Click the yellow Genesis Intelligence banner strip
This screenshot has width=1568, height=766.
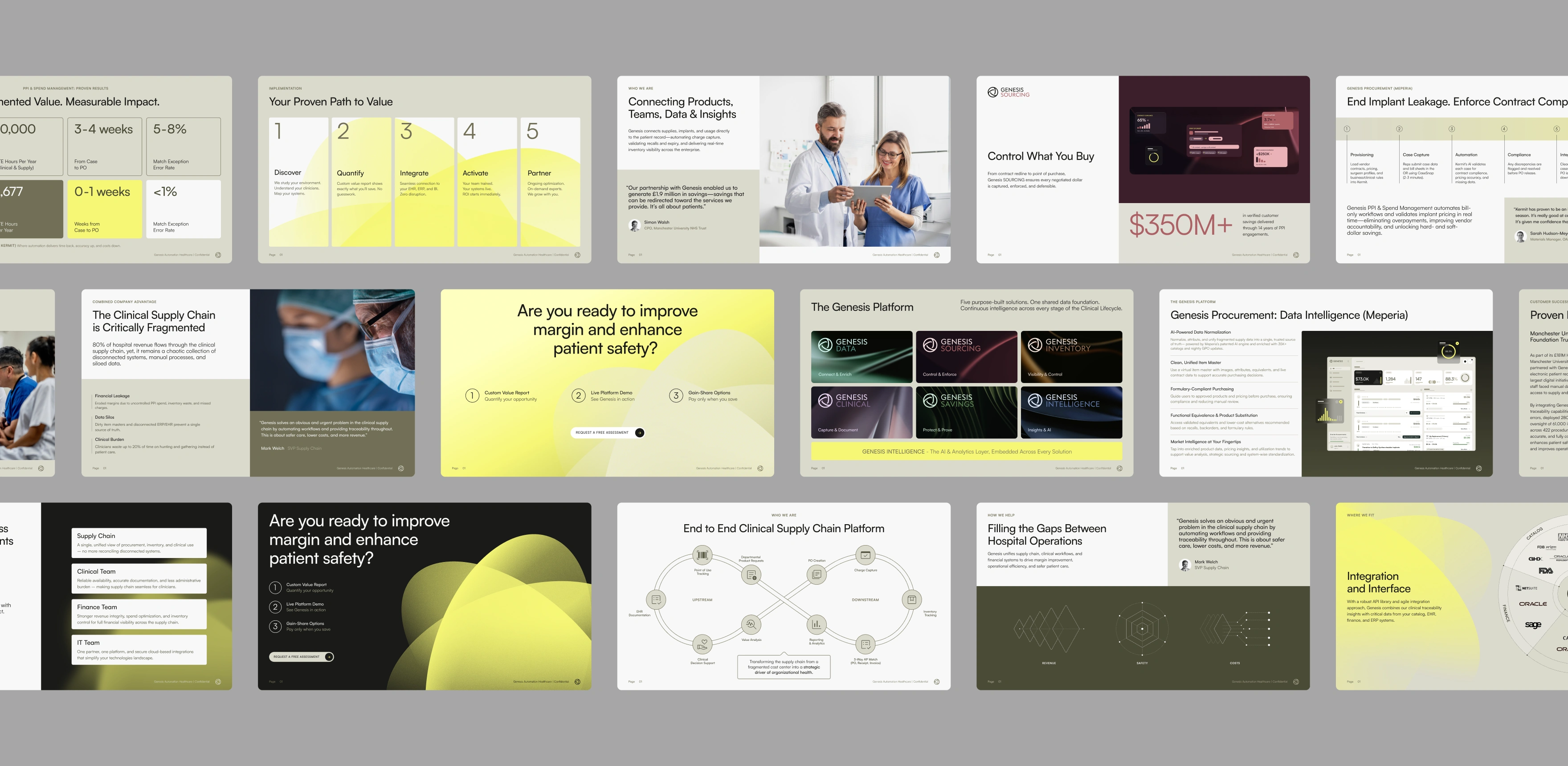967,452
